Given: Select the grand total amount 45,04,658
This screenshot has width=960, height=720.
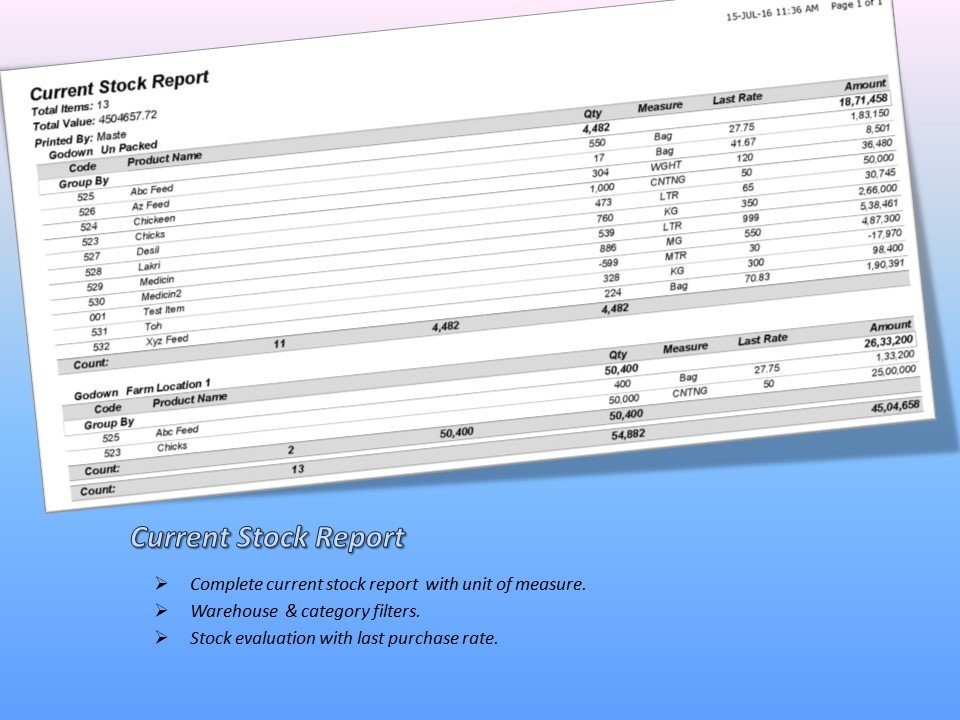Looking at the screenshot, I should click(894, 407).
